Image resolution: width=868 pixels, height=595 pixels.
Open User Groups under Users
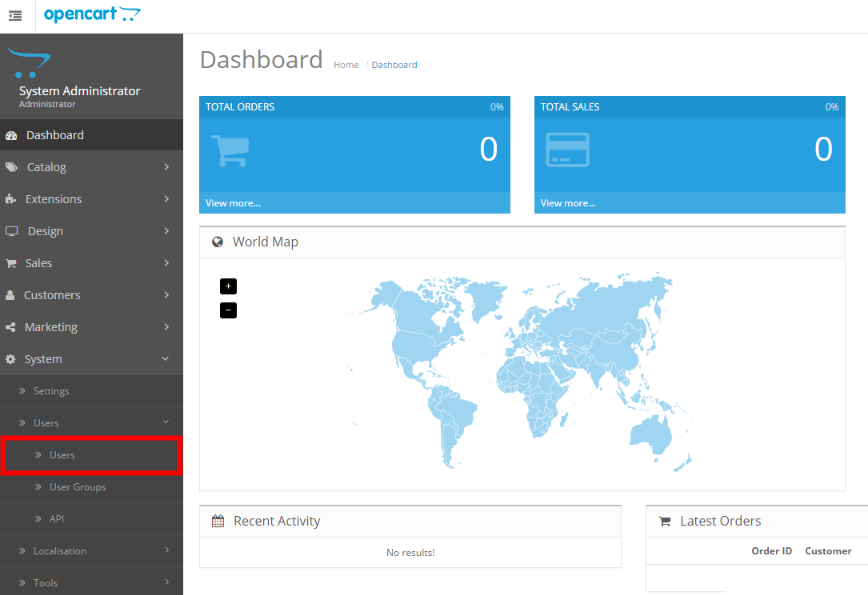(91, 487)
